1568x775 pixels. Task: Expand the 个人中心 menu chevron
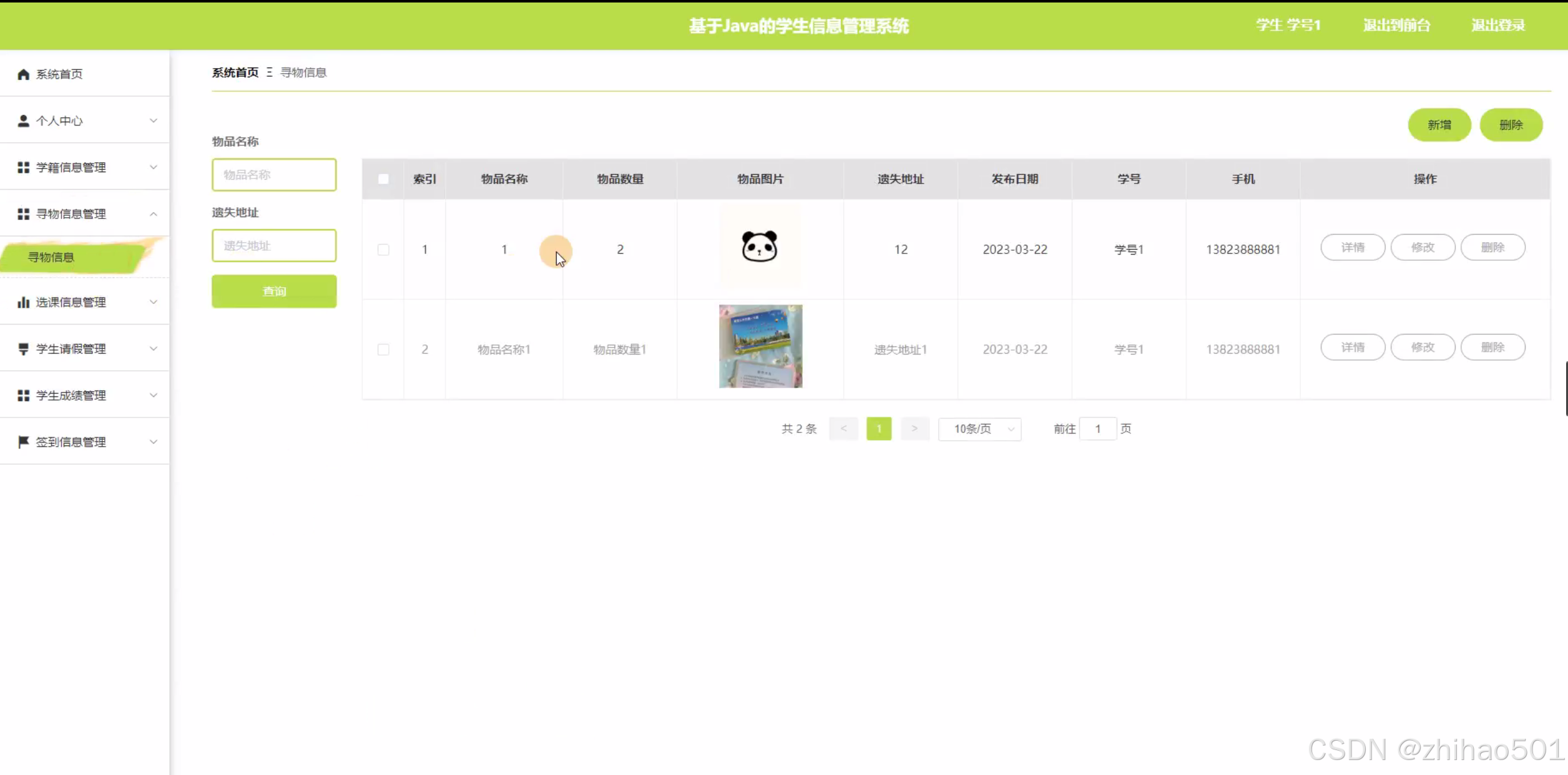[153, 120]
